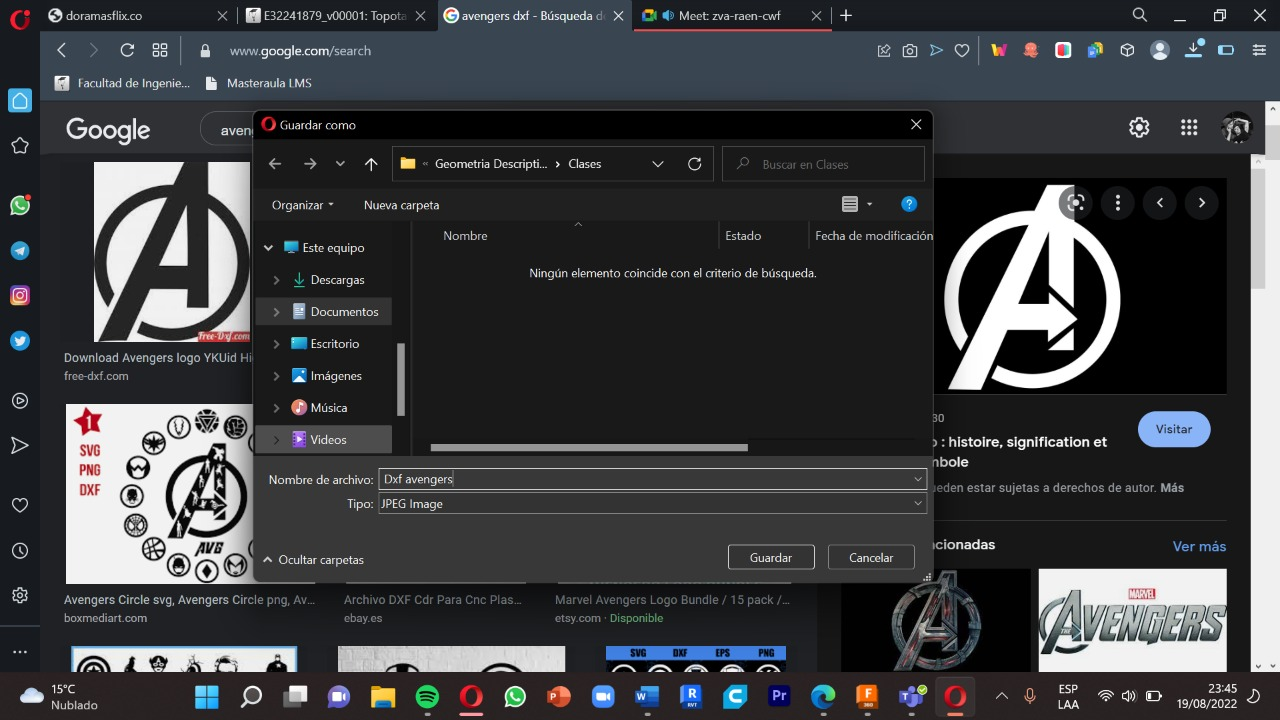Open Organizar menu
Viewport: 1280px width, 720px height.
pos(303,205)
